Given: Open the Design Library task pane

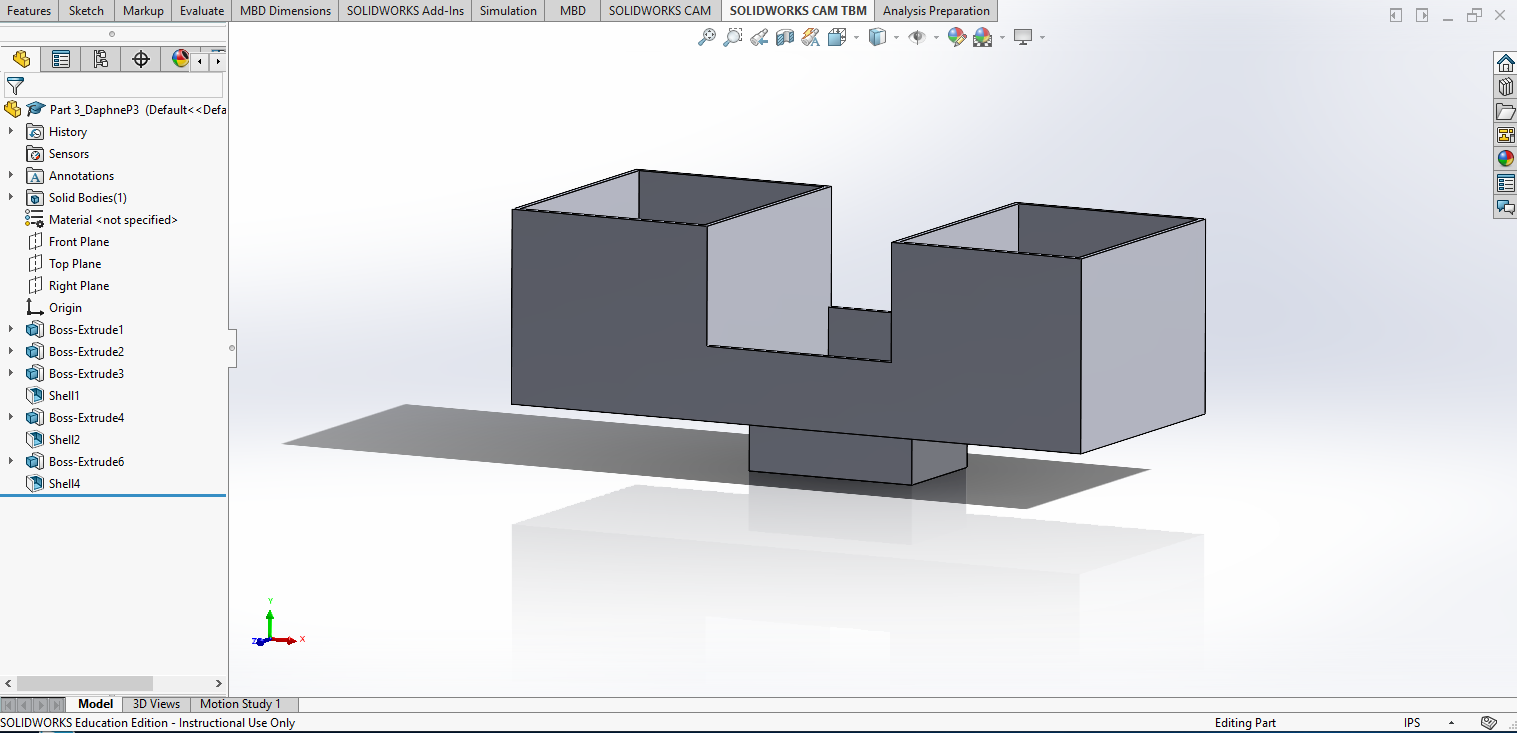Looking at the screenshot, I should click(x=1505, y=87).
